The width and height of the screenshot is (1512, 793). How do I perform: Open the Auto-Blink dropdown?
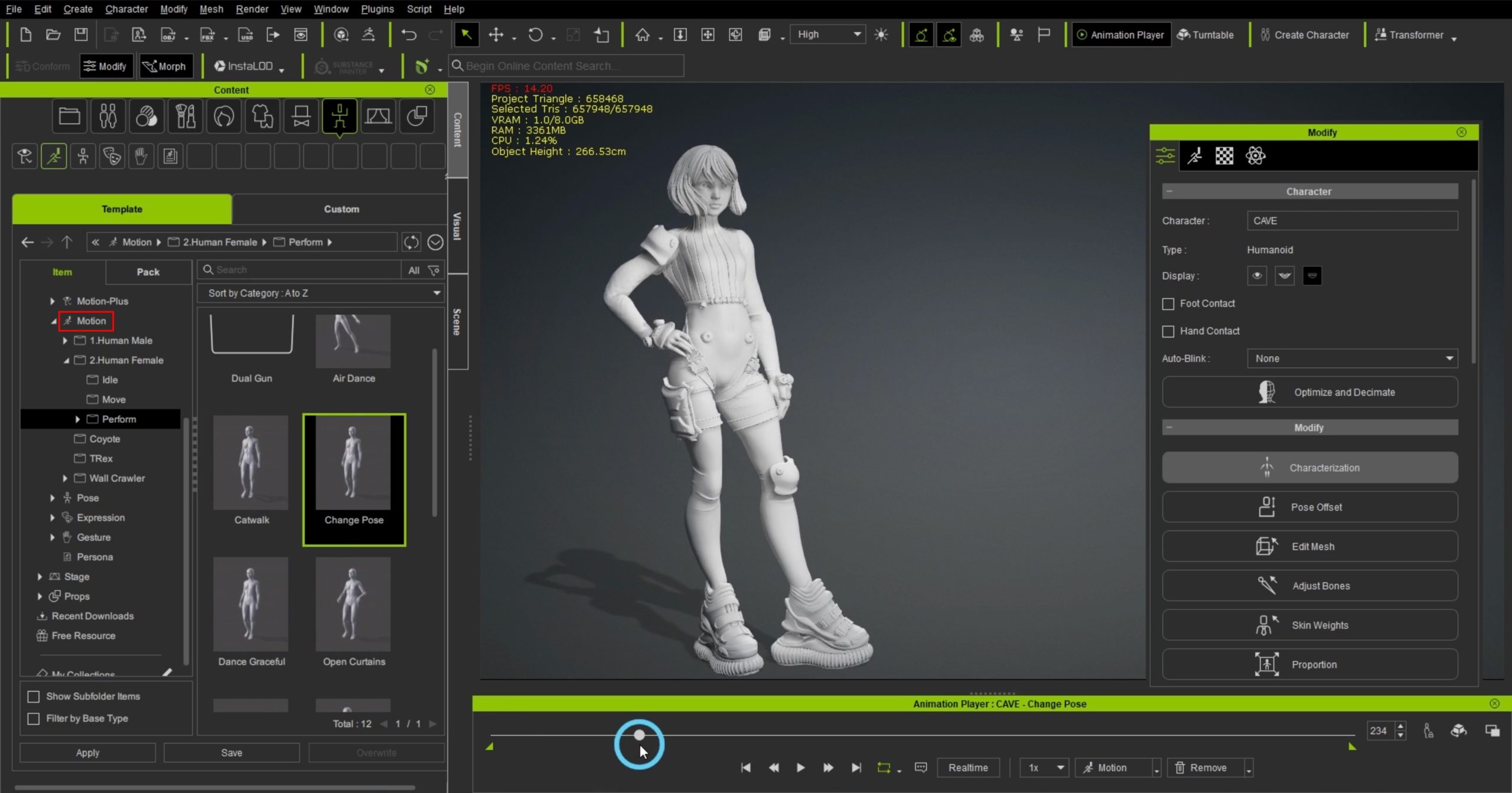(1351, 358)
